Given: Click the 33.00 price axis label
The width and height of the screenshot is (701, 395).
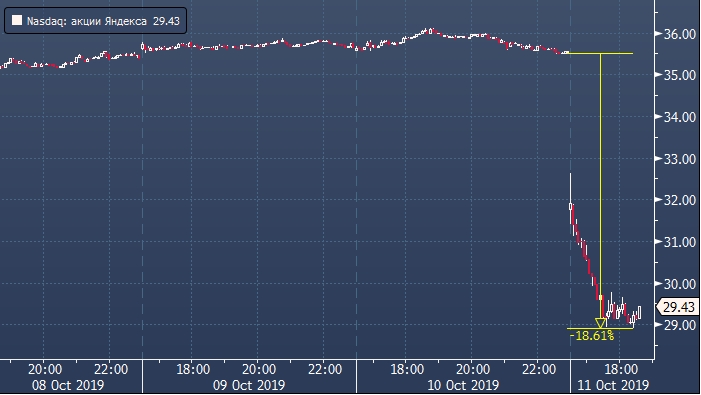Looking at the screenshot, I should (x=680, y=159).
